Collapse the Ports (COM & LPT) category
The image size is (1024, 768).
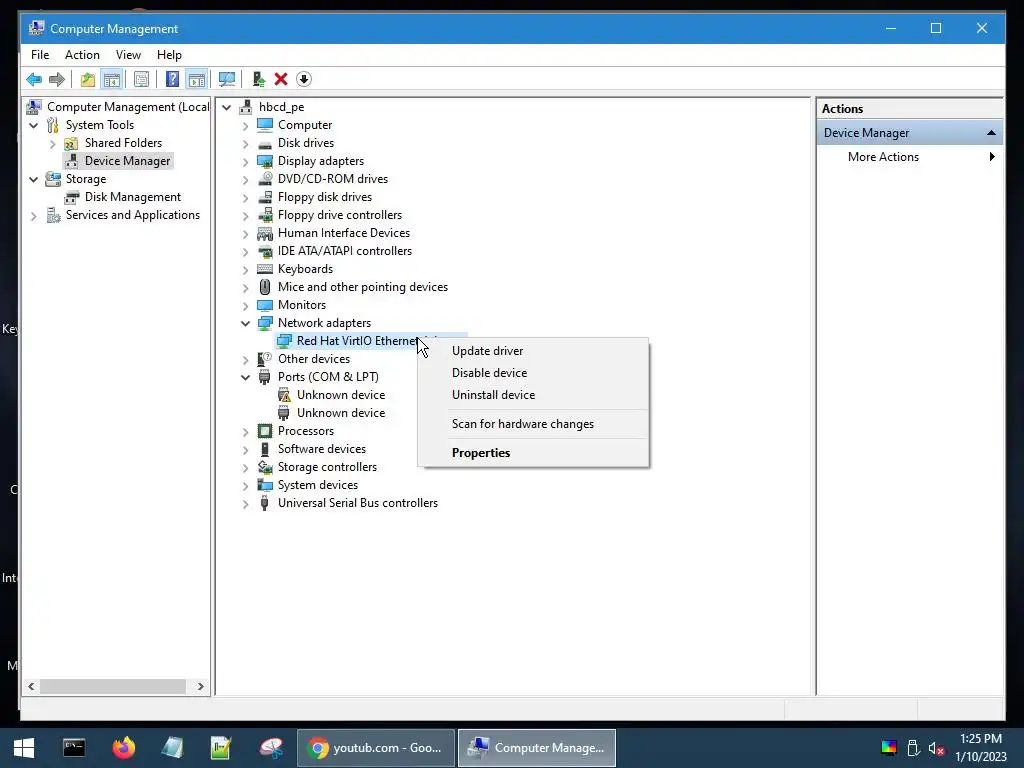246,377
